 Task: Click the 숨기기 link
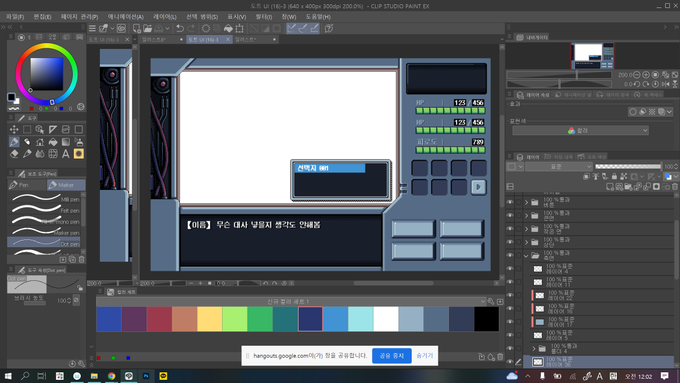coord(425,356)
